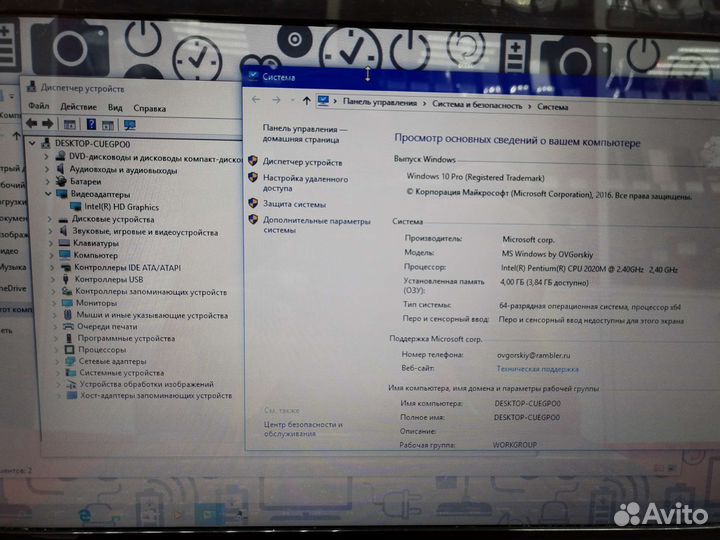The width and height of the screenshot is (720, 540).
Task: Click the Очереди печати printer icon
Action: click(68, 326)
